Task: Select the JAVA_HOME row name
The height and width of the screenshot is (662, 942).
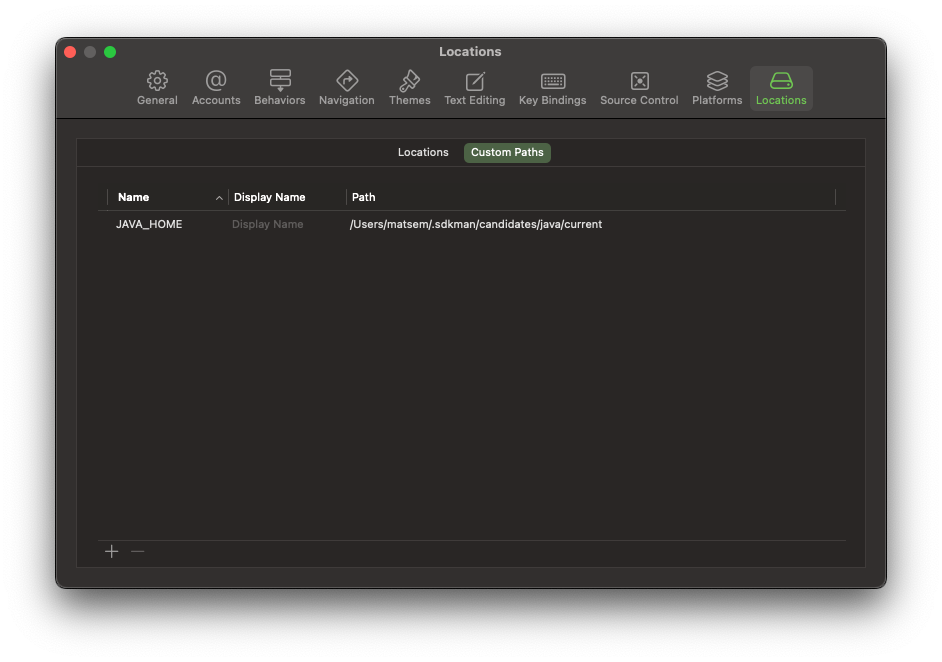Action: (x=149, y=224)
